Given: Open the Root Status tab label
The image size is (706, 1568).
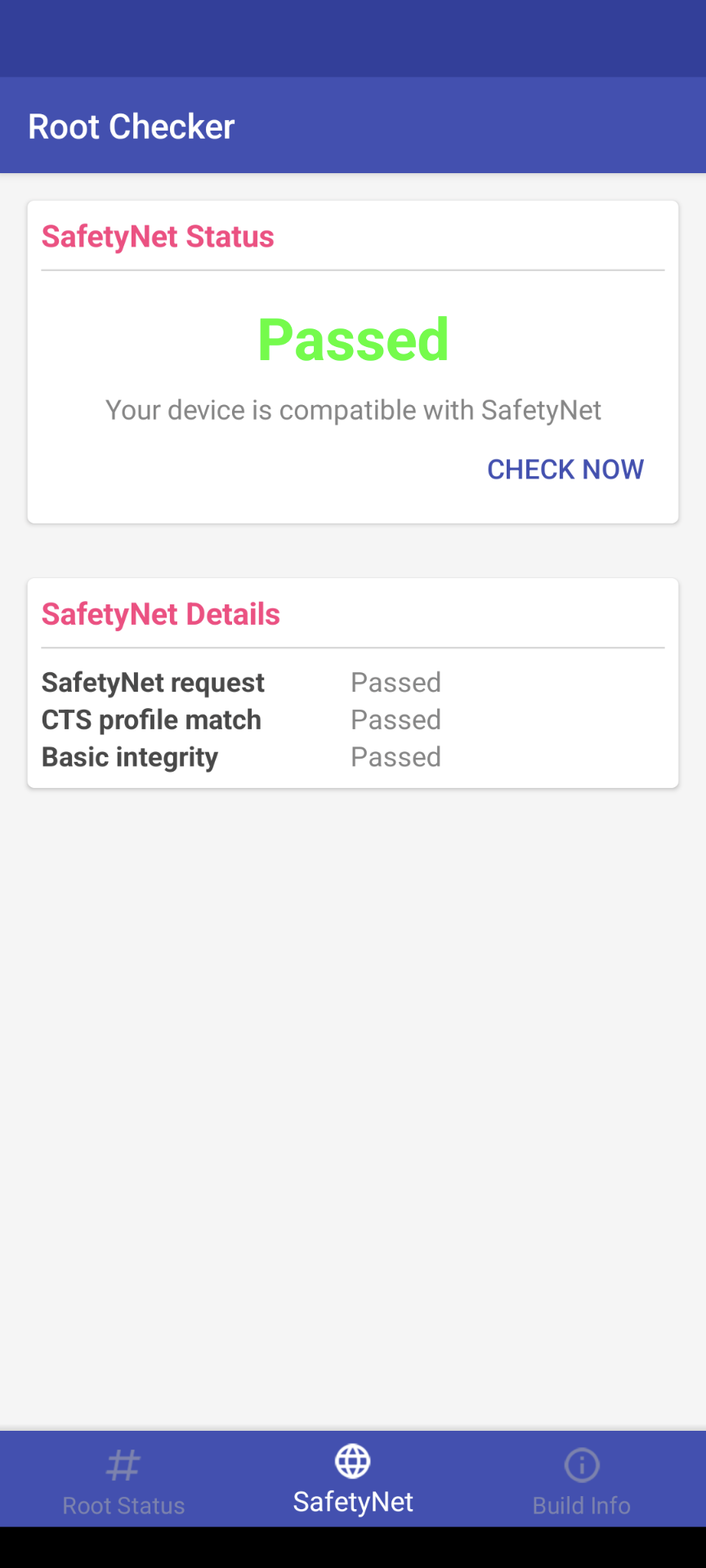Looking at the screenshot, I should (x=123, y=1505).
